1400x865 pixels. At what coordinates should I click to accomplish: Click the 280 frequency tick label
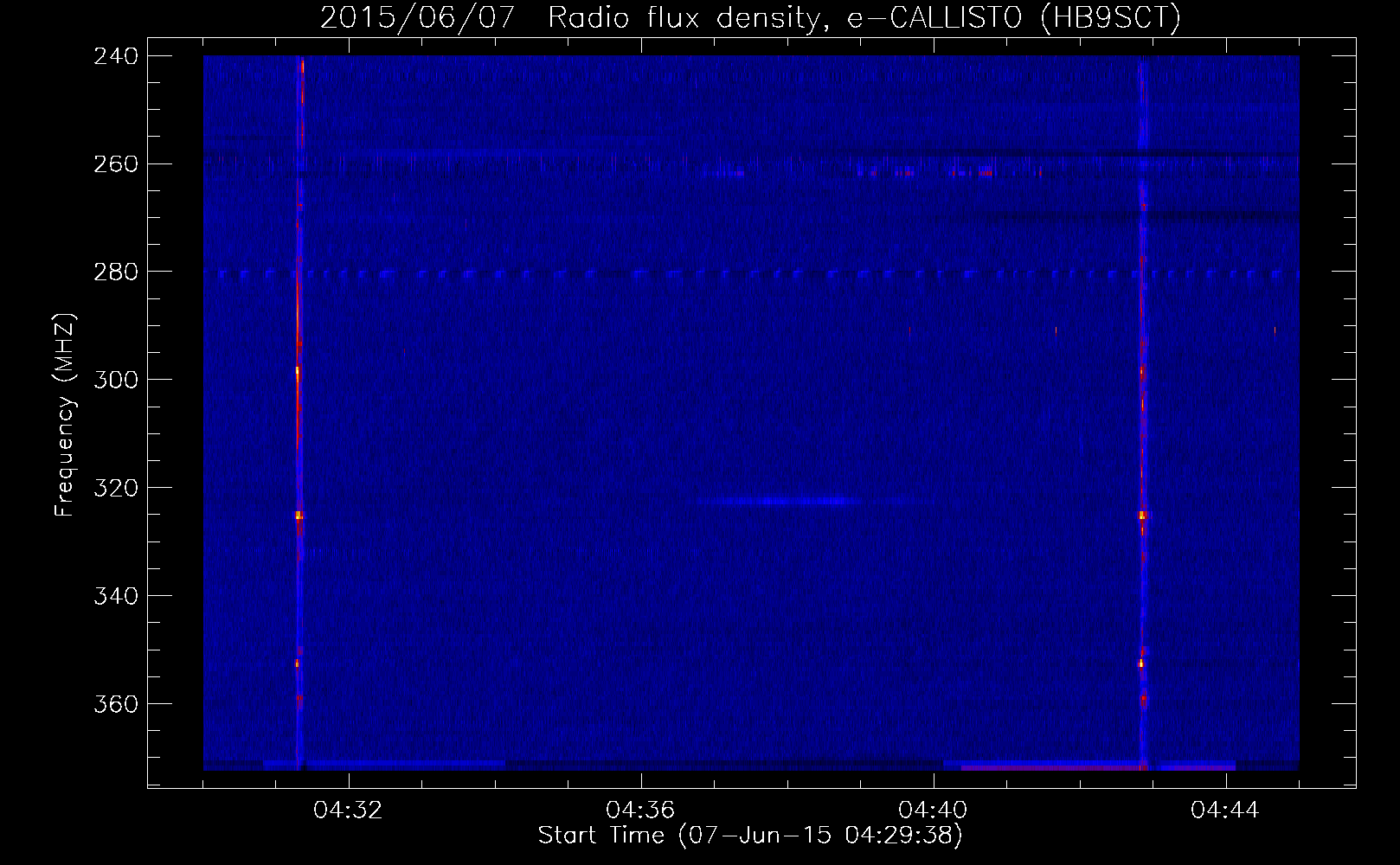(x=116, y=272)
